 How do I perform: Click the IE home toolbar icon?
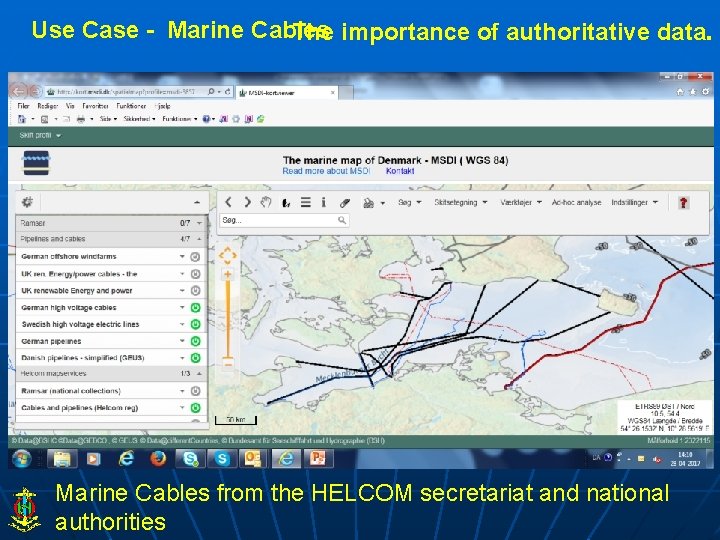pyautogui.click(x=22, y=119)
